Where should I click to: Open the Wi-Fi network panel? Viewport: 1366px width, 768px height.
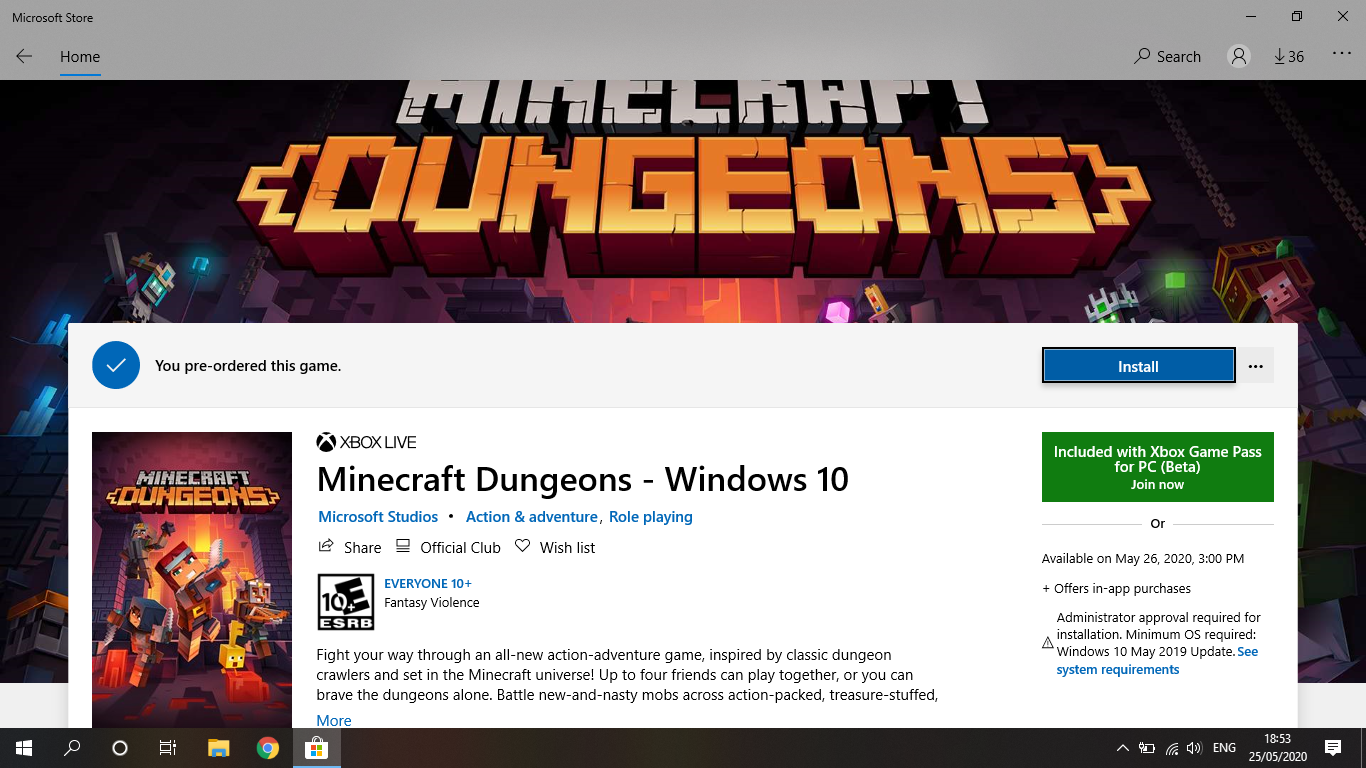(1172, 748)
